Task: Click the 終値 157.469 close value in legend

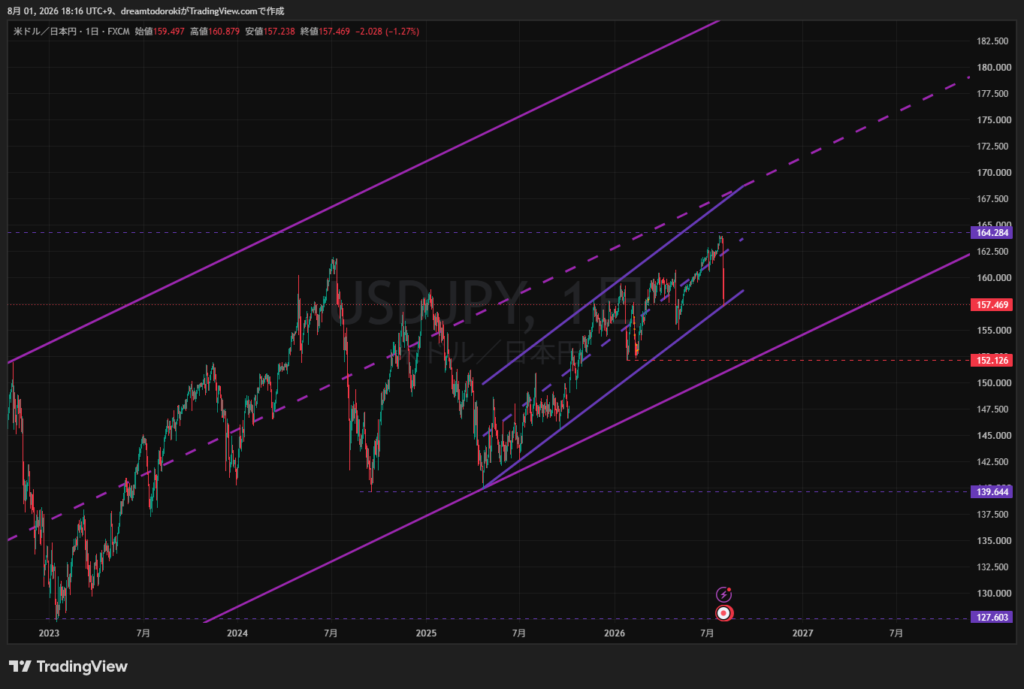Action: 325,31
